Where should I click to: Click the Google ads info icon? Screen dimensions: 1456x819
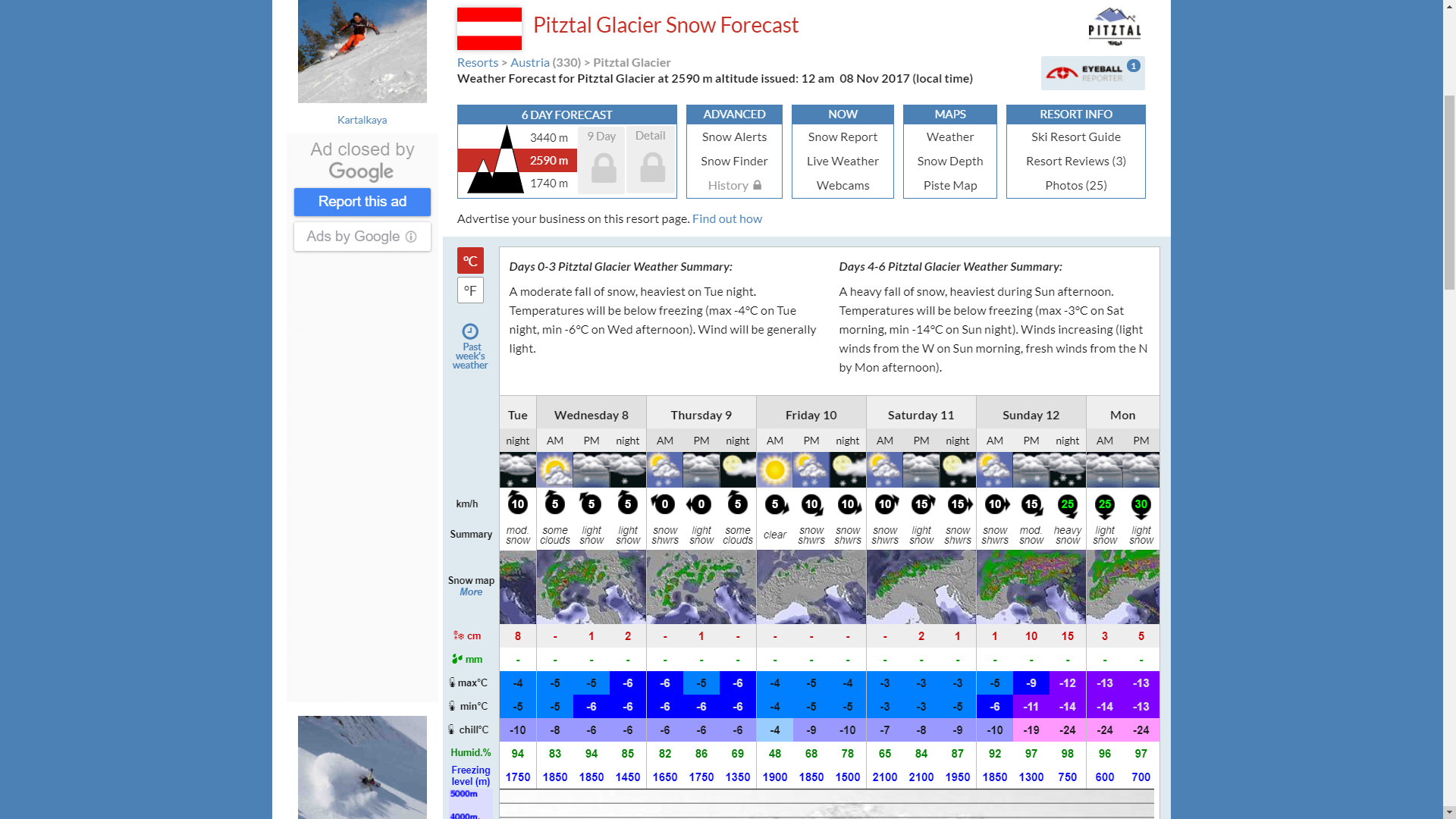(x=411, y=237)
